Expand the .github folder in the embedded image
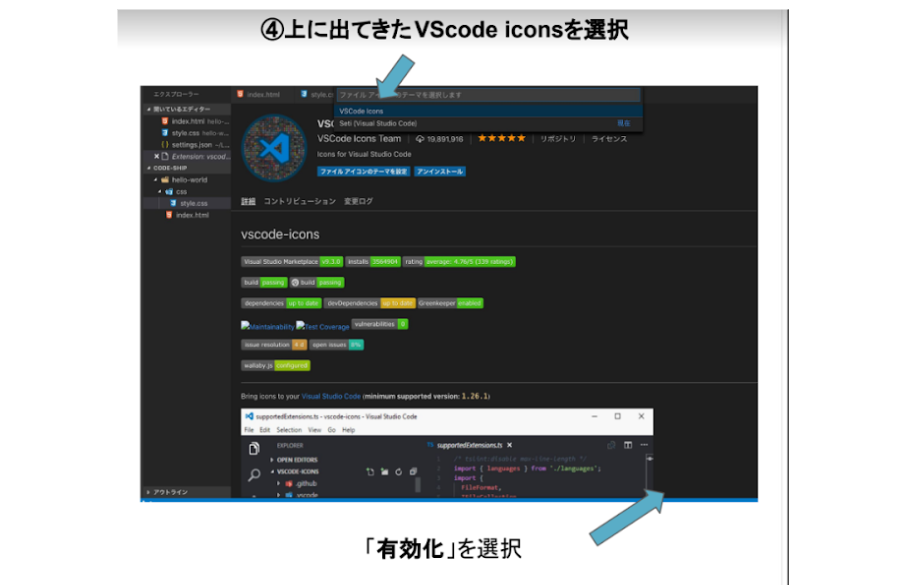This screenshot has width=910, height=585. [x=279, y=483]
